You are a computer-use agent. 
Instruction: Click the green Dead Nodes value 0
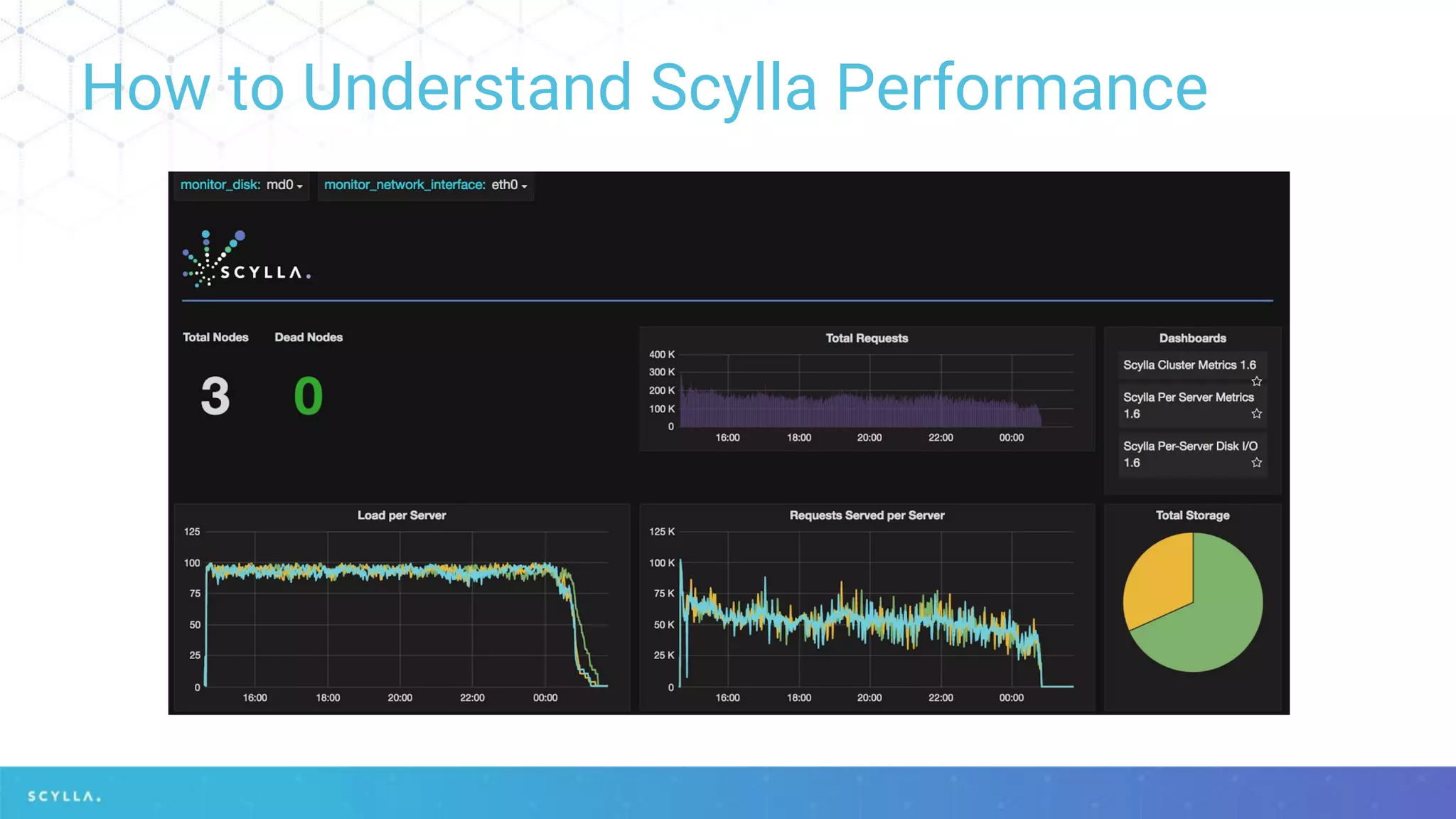point(308,396)
